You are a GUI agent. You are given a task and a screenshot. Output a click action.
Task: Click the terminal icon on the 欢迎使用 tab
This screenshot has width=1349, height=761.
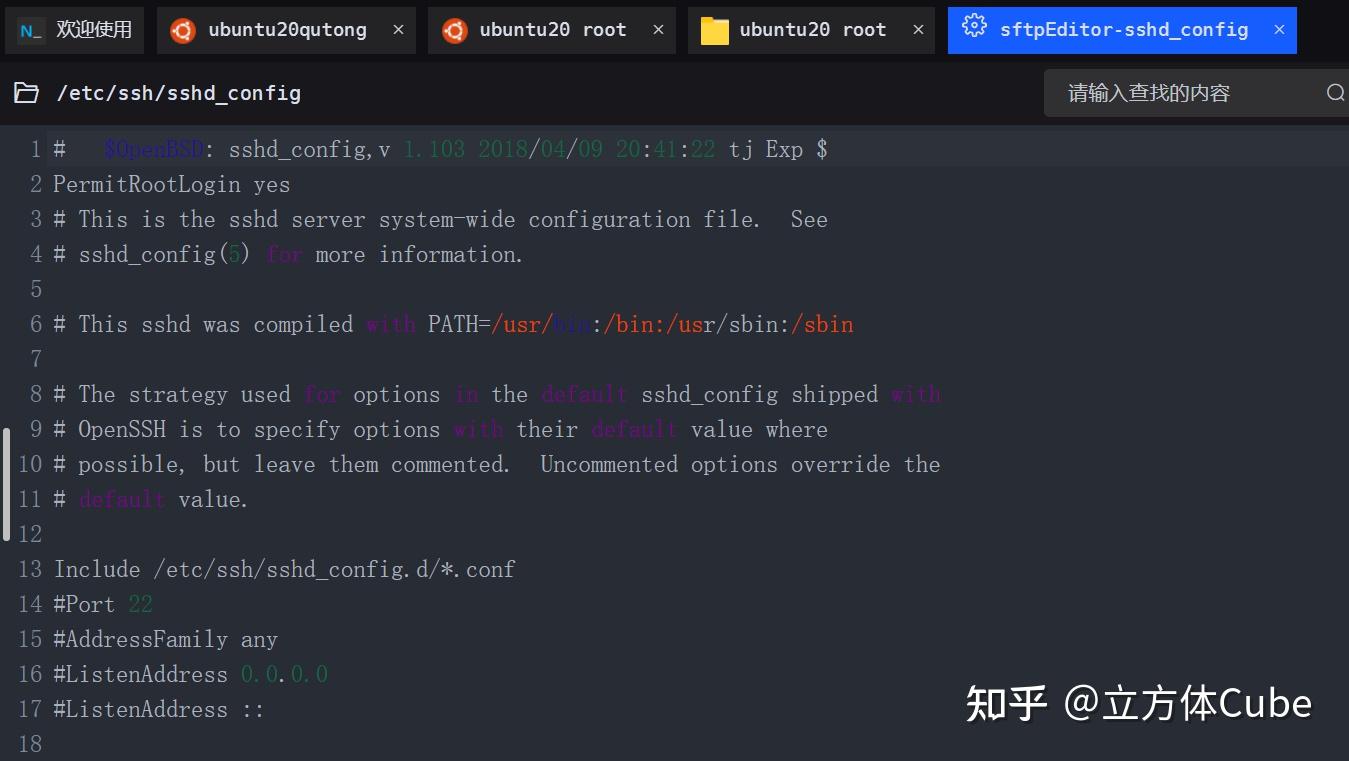(30, 30)
